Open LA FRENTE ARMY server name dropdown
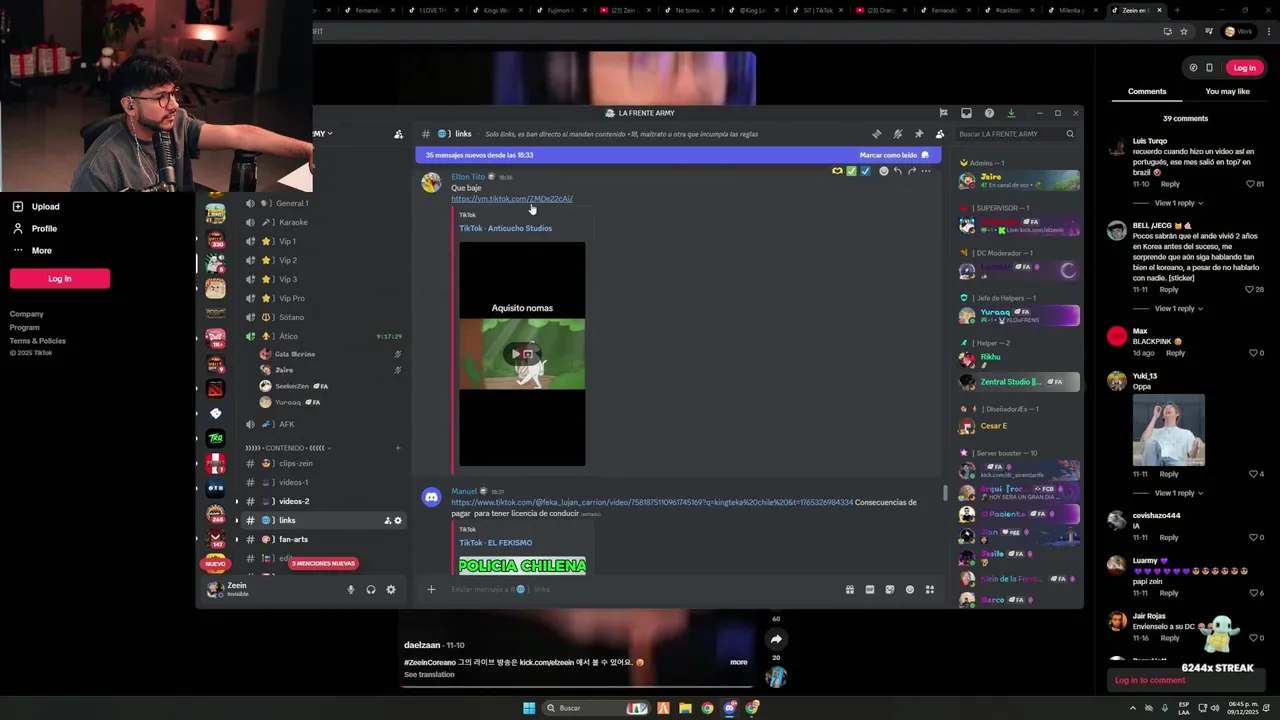The image size is (1280, 720). pos(323,133)
